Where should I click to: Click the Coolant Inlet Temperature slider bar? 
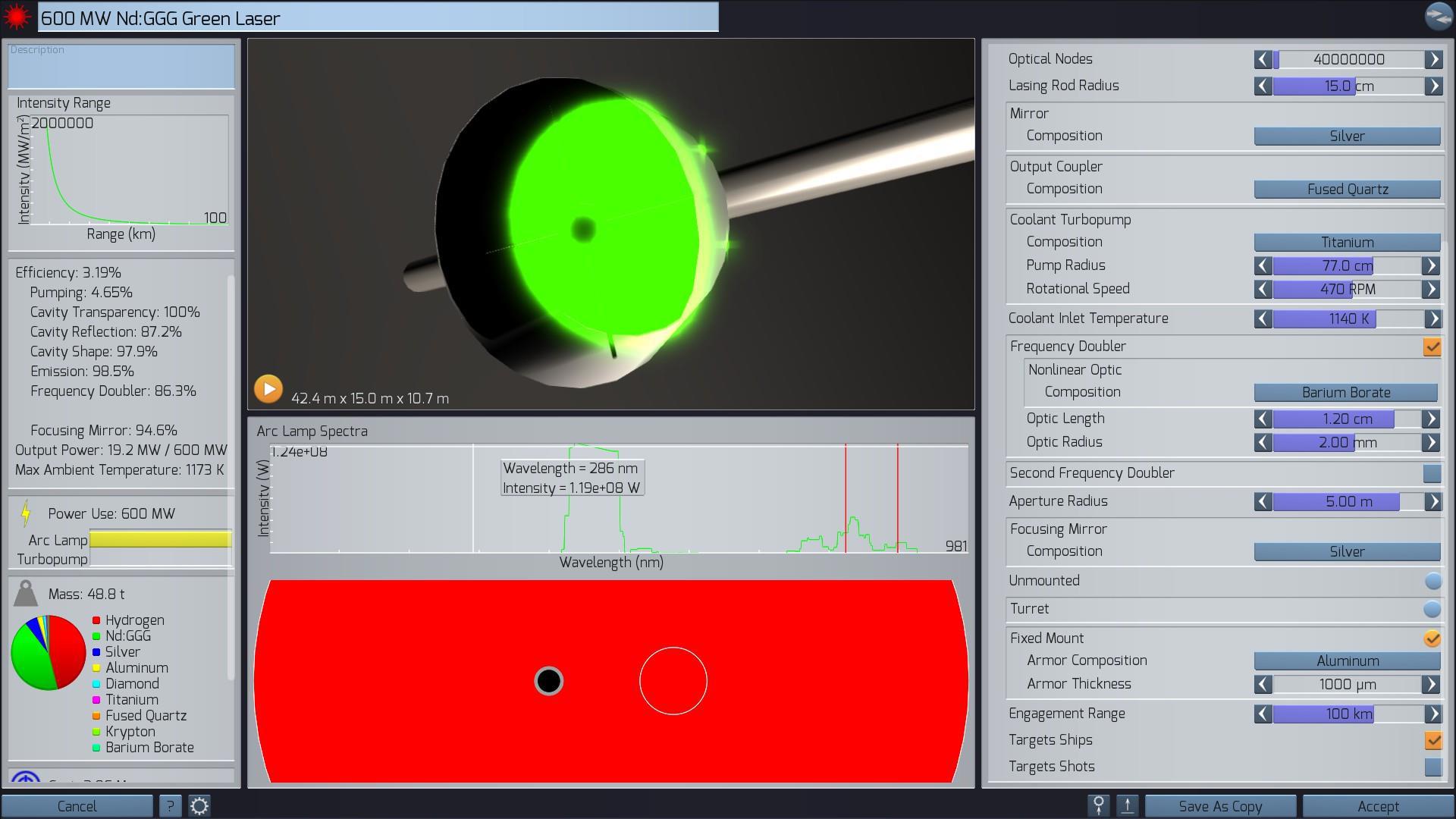pyautogui.click(x=1348, y=319)
